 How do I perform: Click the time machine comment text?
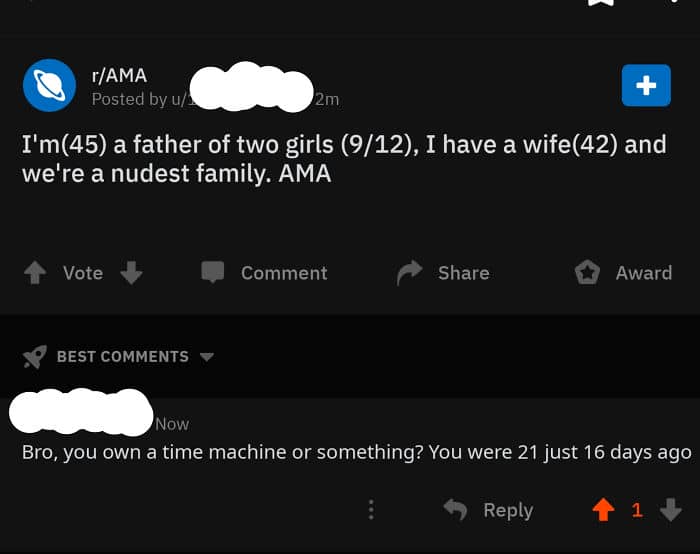point(356,452)
